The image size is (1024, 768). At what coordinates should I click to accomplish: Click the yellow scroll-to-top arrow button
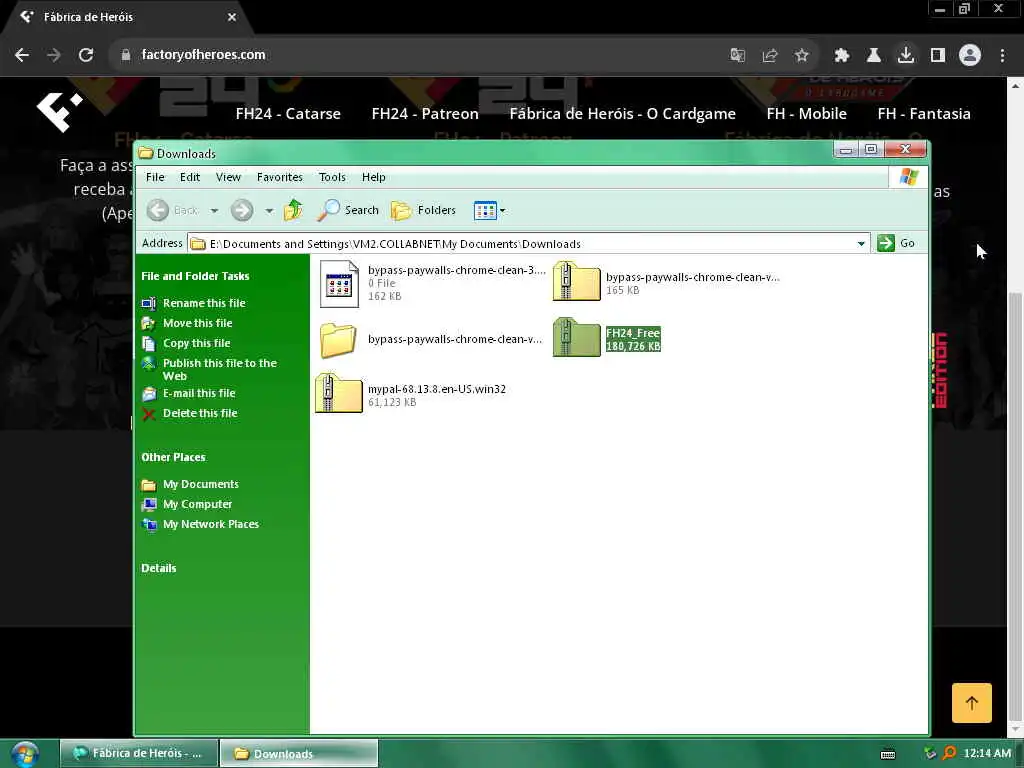(x=972, y=703)
